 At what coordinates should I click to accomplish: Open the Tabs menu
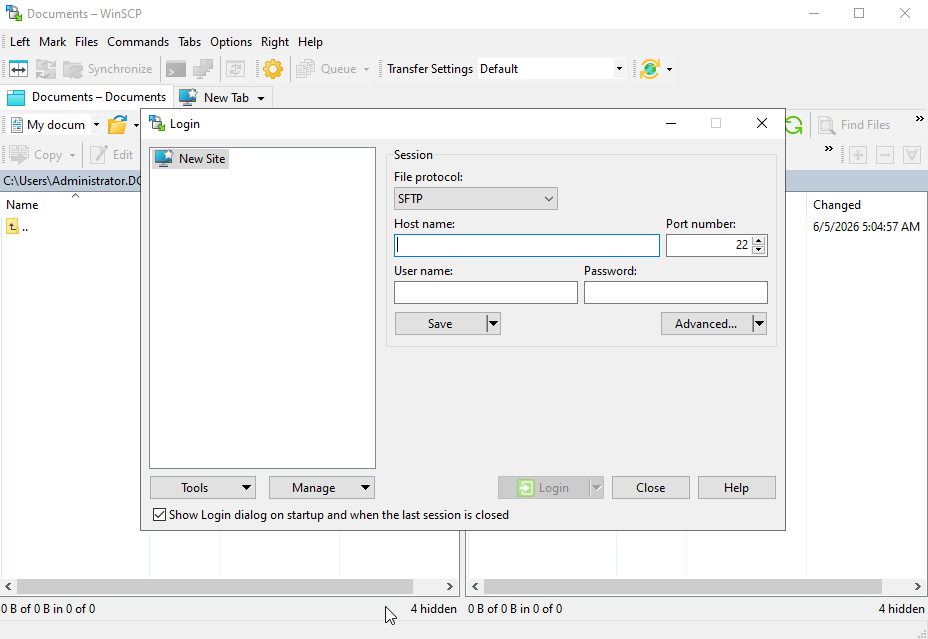point(189,42)
